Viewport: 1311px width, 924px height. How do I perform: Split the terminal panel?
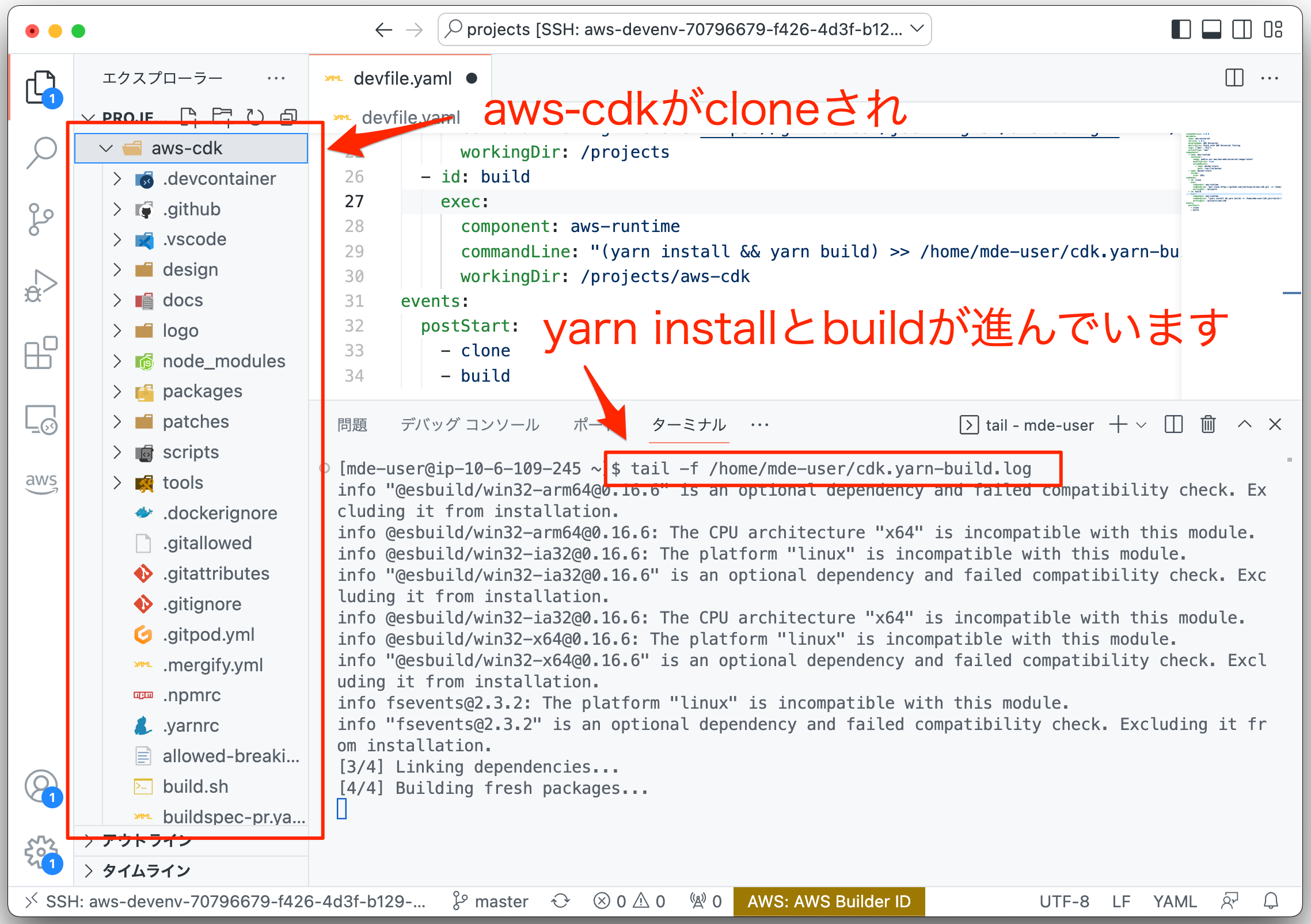[x=1172, y=424]
